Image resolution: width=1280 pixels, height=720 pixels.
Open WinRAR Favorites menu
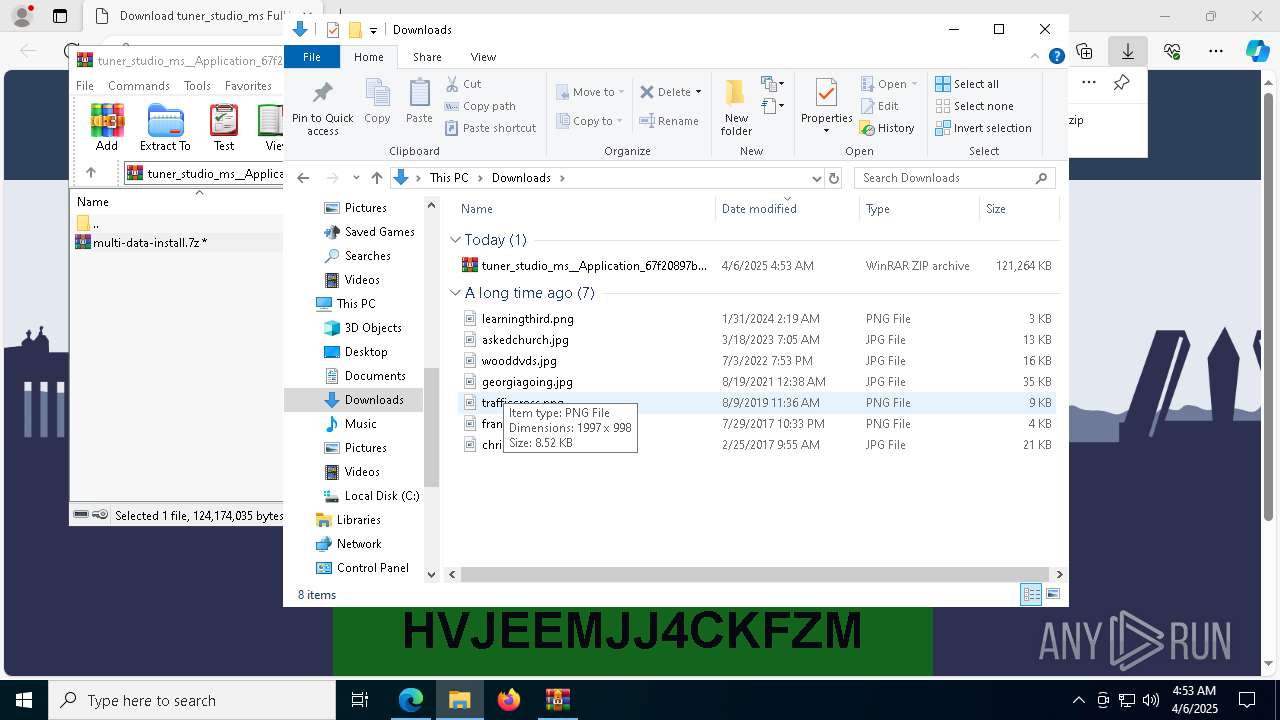click(248, 86)
